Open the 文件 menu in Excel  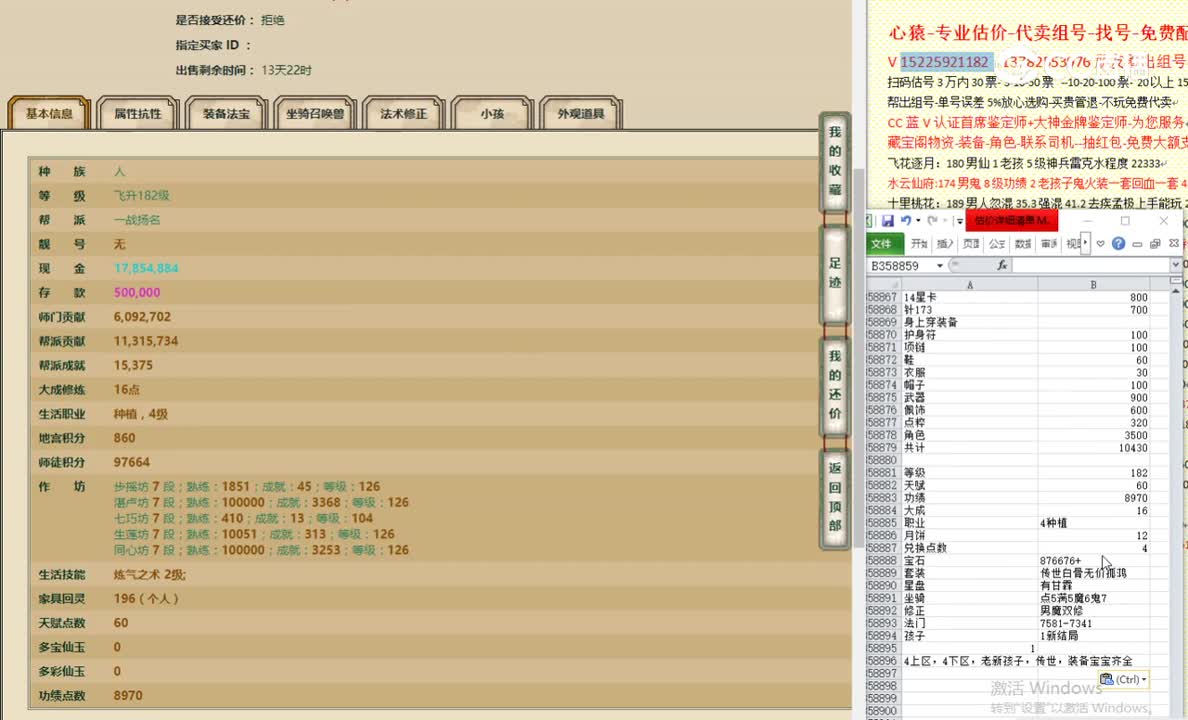[883, 243]
